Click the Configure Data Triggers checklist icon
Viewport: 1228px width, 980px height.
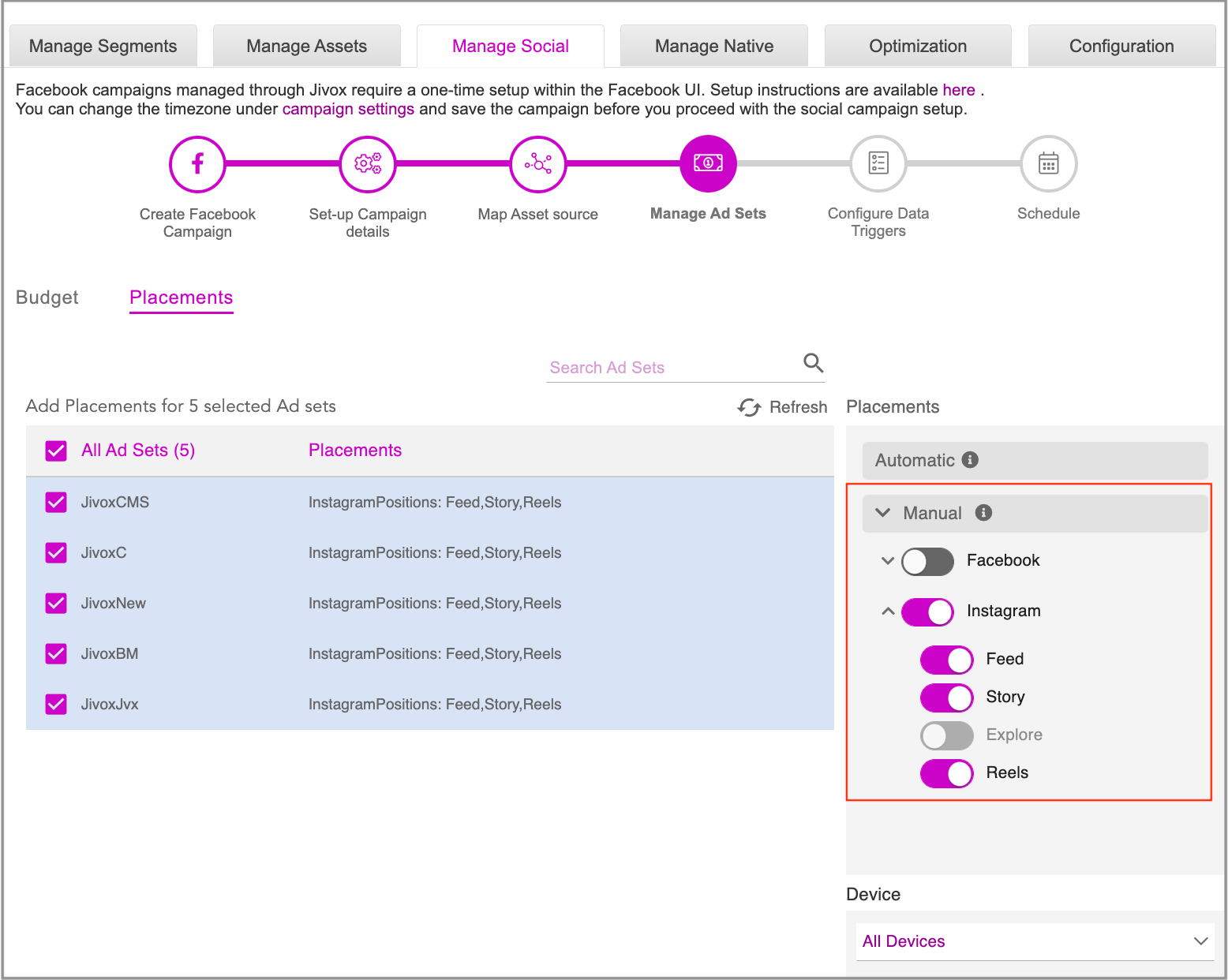[x=878, y=163]
